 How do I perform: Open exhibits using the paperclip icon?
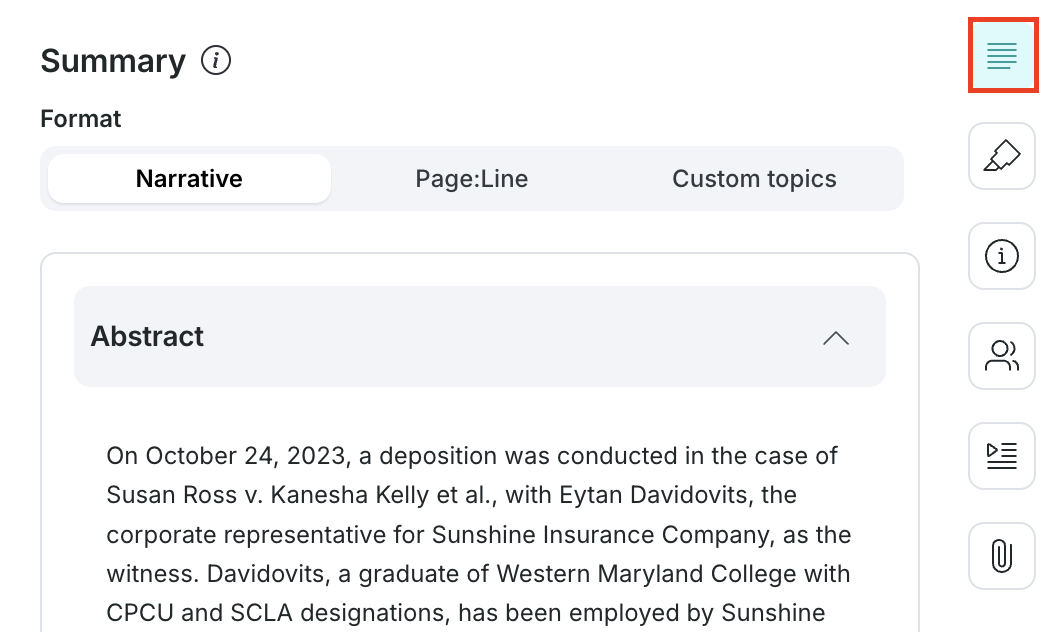pos(1001,555)
